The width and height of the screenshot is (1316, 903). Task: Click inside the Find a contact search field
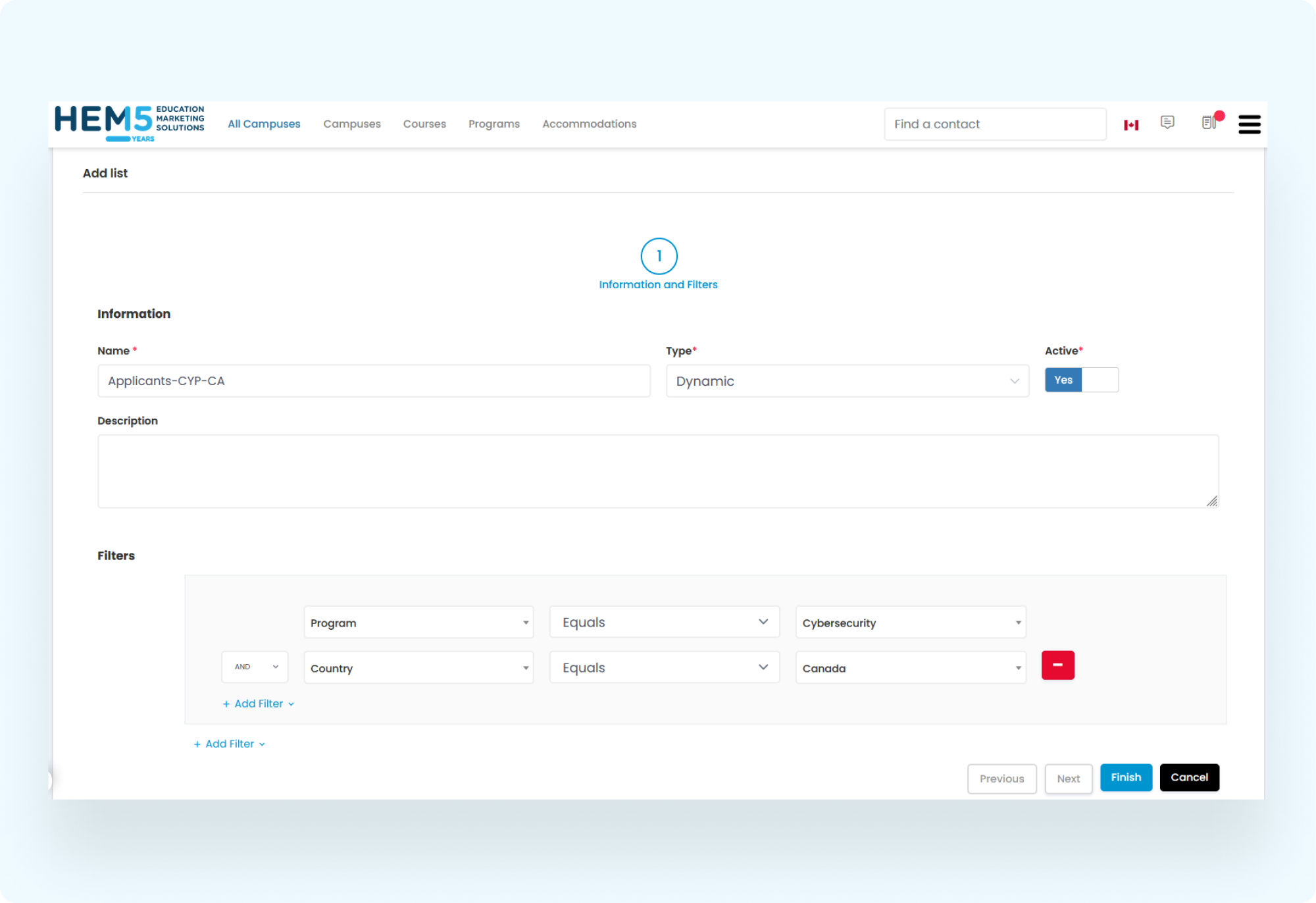pyautogui.click(x=994, y=124)
